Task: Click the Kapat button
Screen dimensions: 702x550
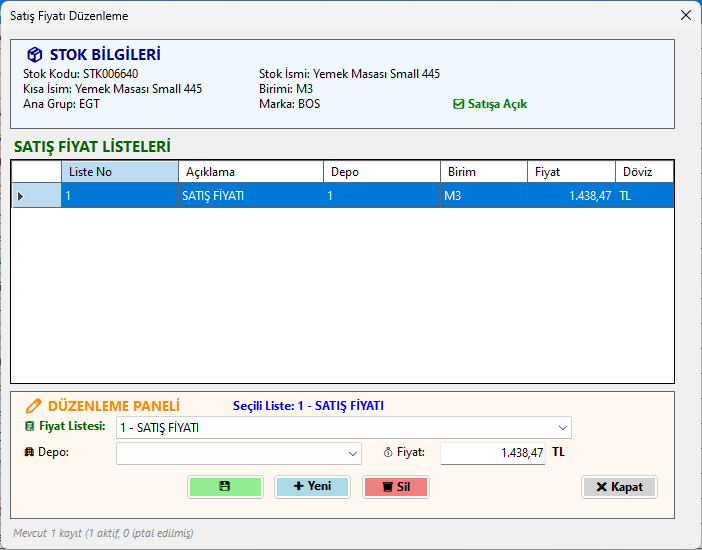Action: (x=619, y=487)
